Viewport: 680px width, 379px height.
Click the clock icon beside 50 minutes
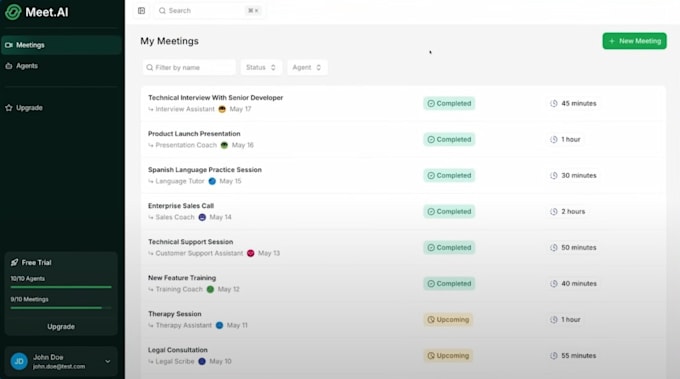tap(554, 248)
